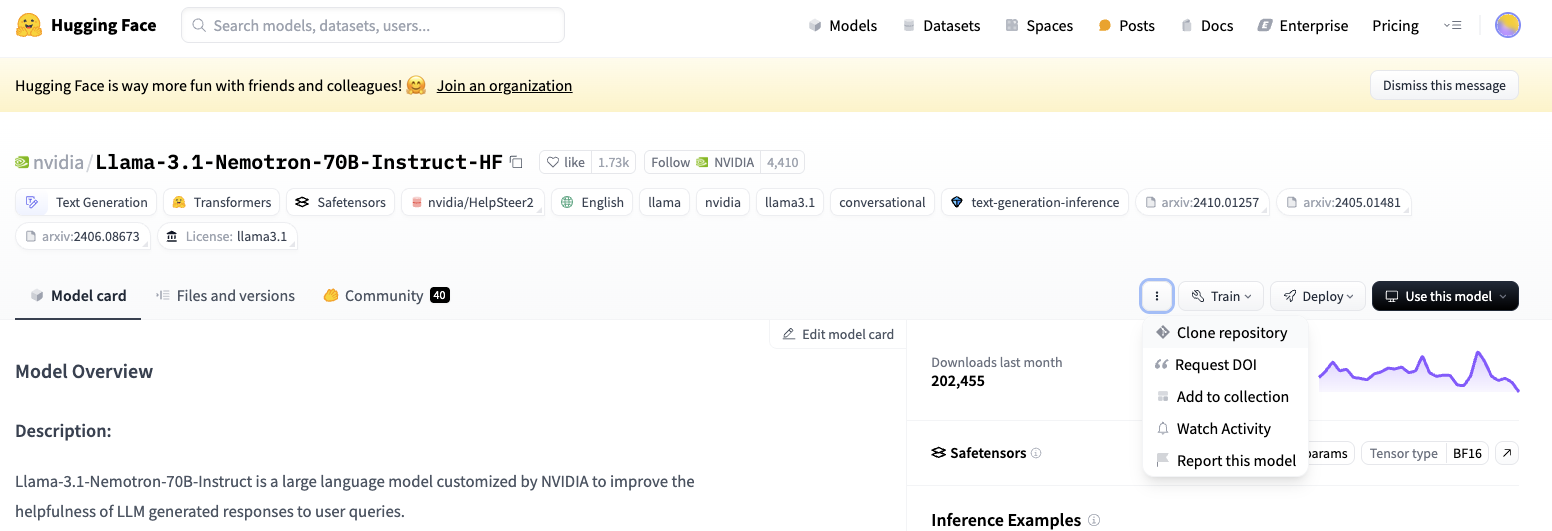
Task: Open Pricing page
Action: tap(1395, 25)
